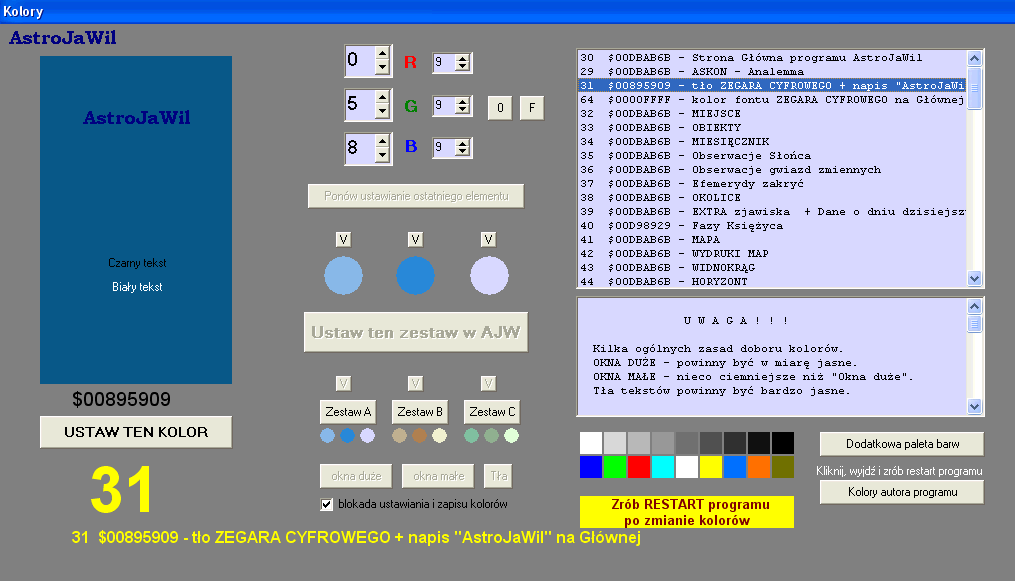Click the UWAGA notes box scroll-up arrow
1015x581 pixels.
pos(974,307)
